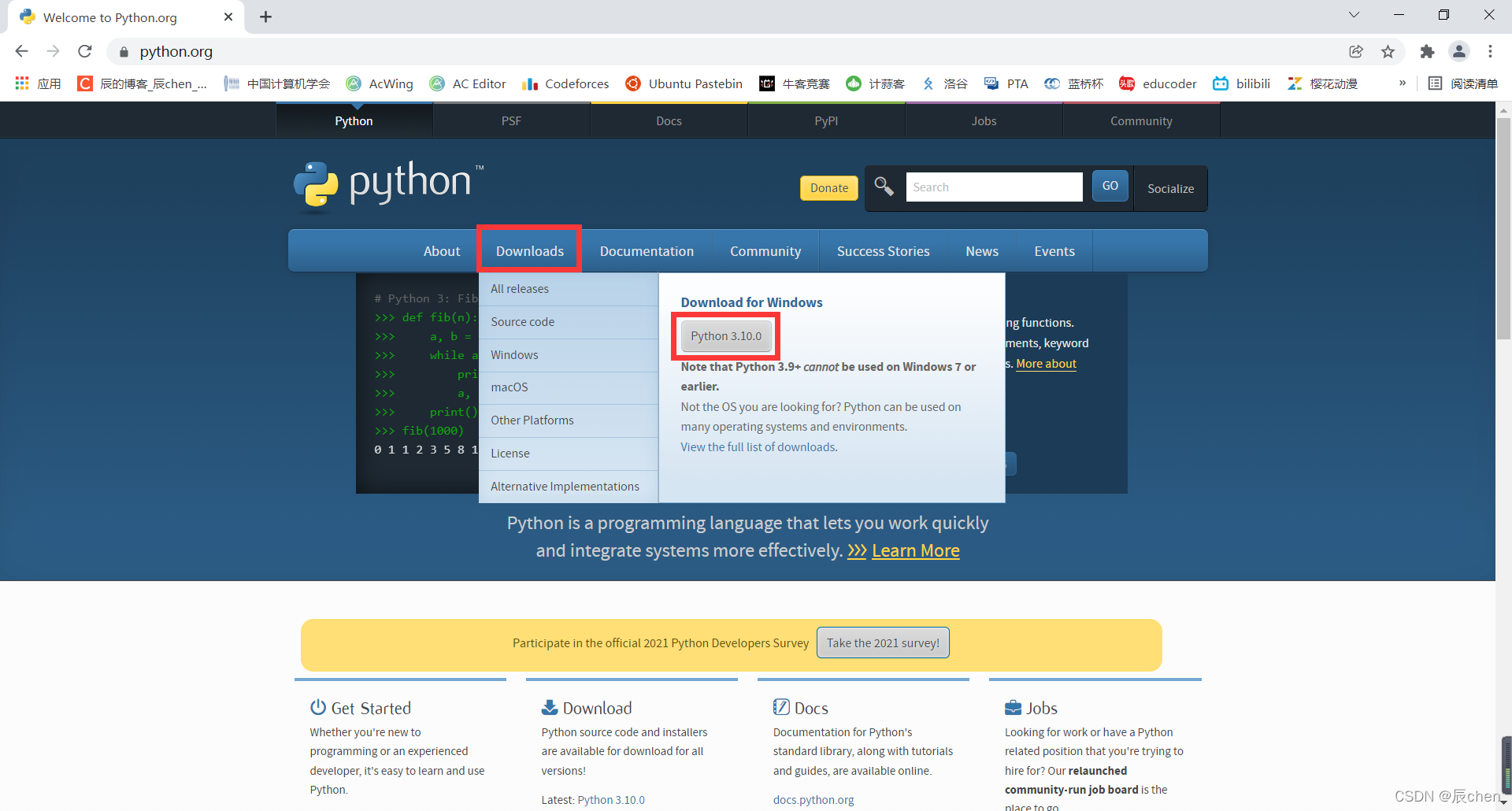Open the Community navigation menu item

click(765, 251)
